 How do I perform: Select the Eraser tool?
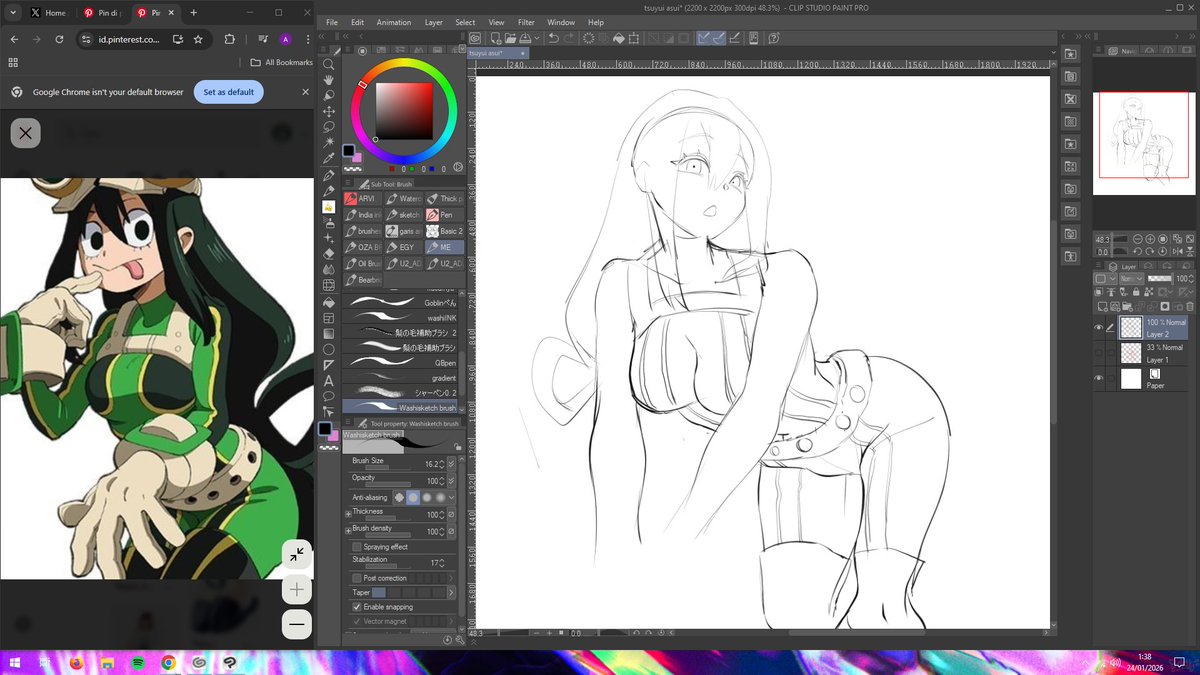click(329, 253)
